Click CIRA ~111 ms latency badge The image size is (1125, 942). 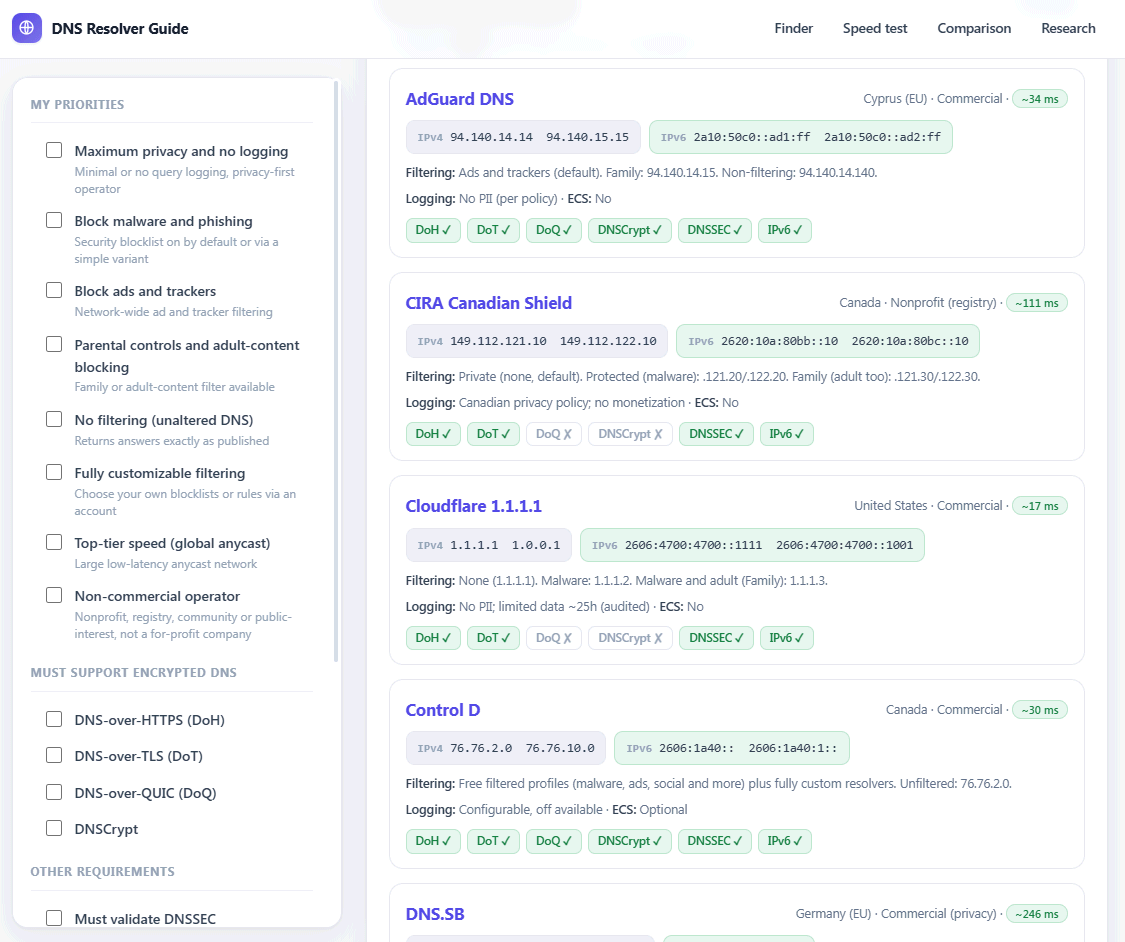[x=1037, y=303]
